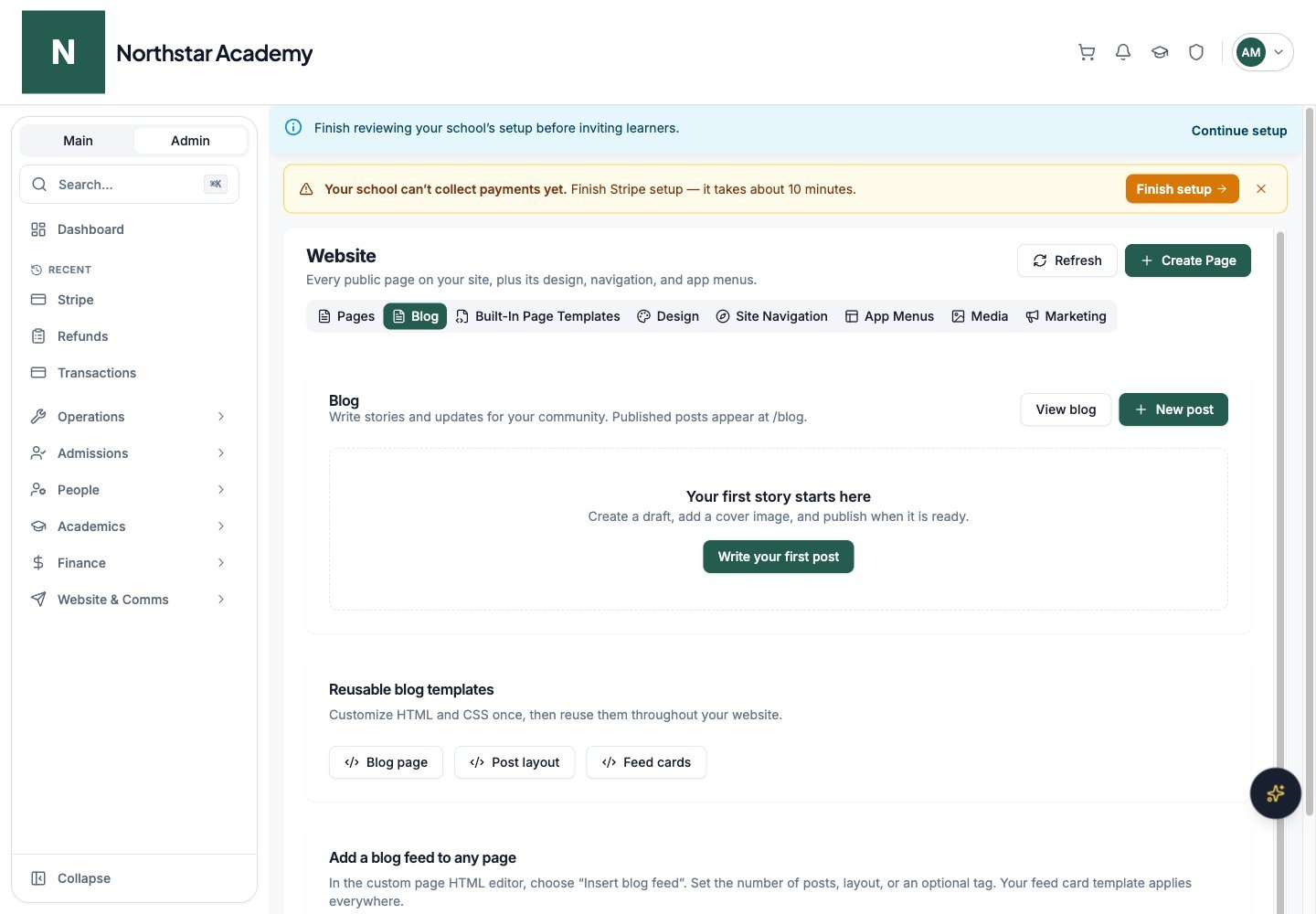This screenshot has width=1316, height=914.
Task: Click the warning triangle icon in payments banner
Action: point(306,189)
